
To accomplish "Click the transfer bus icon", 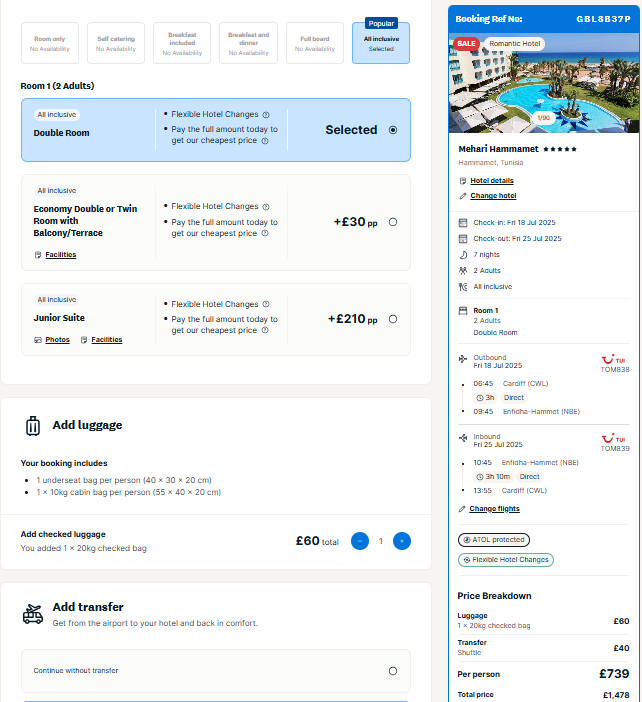I will [x=33, y=614].
